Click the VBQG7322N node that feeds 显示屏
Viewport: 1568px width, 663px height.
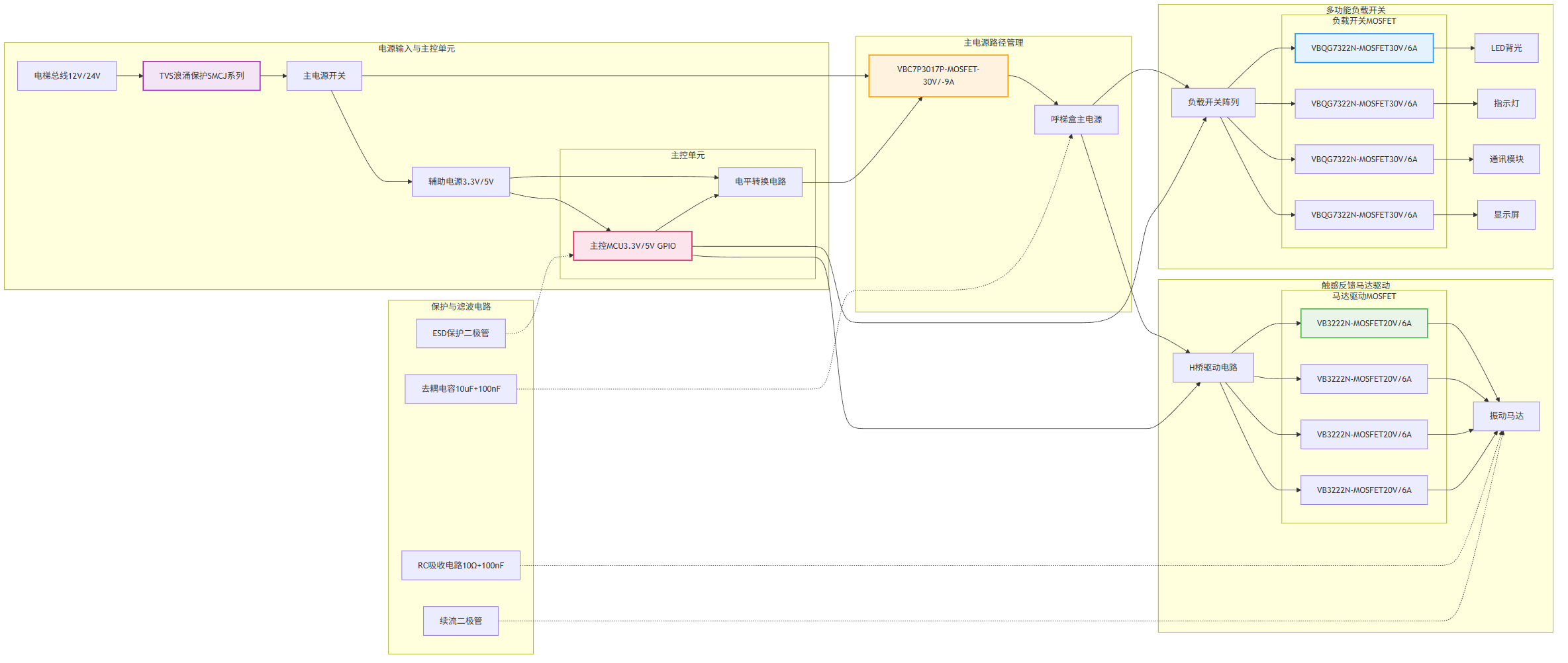[1364, 215]
